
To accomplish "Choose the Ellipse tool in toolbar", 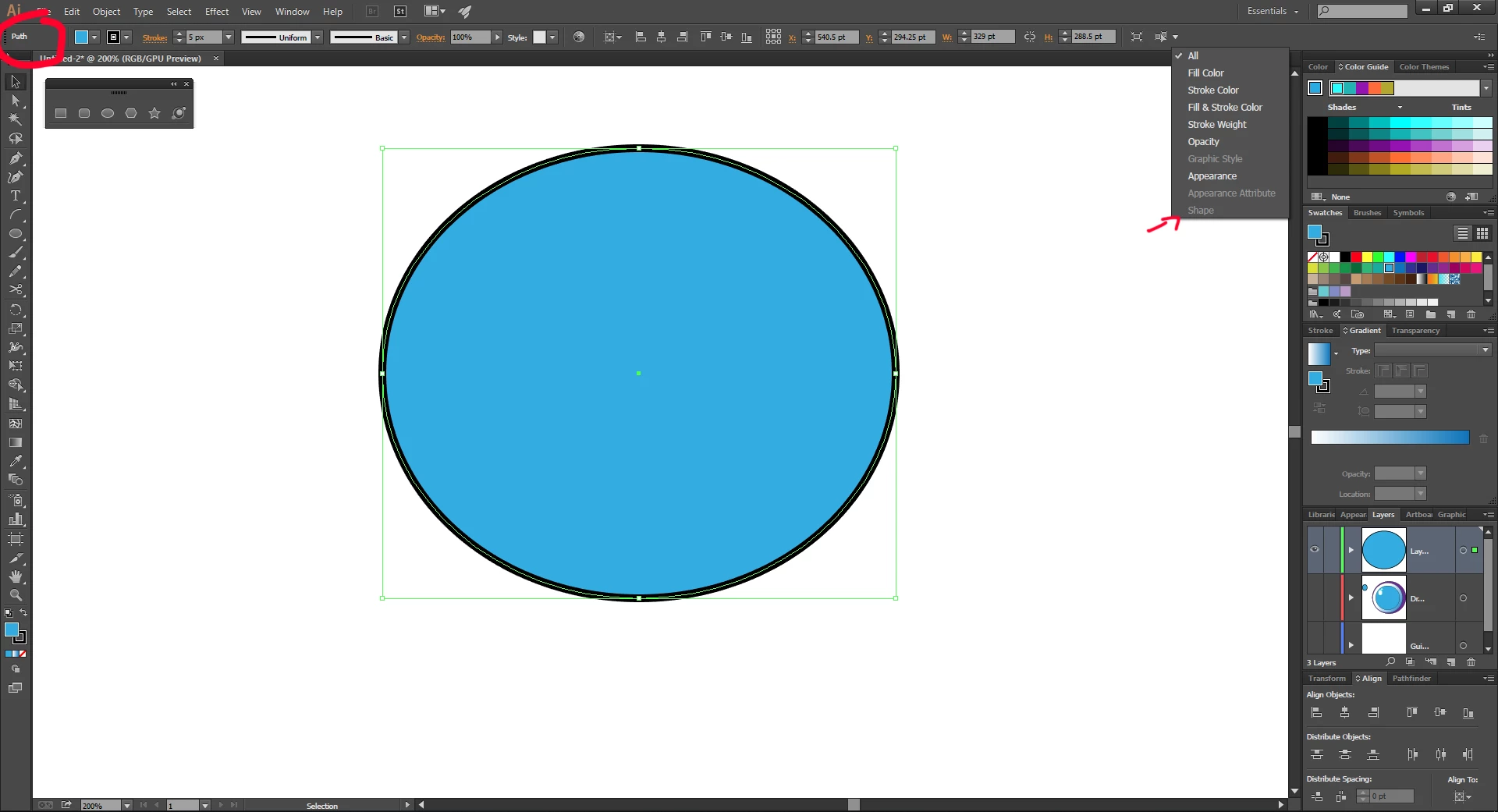I will (16, 233).
